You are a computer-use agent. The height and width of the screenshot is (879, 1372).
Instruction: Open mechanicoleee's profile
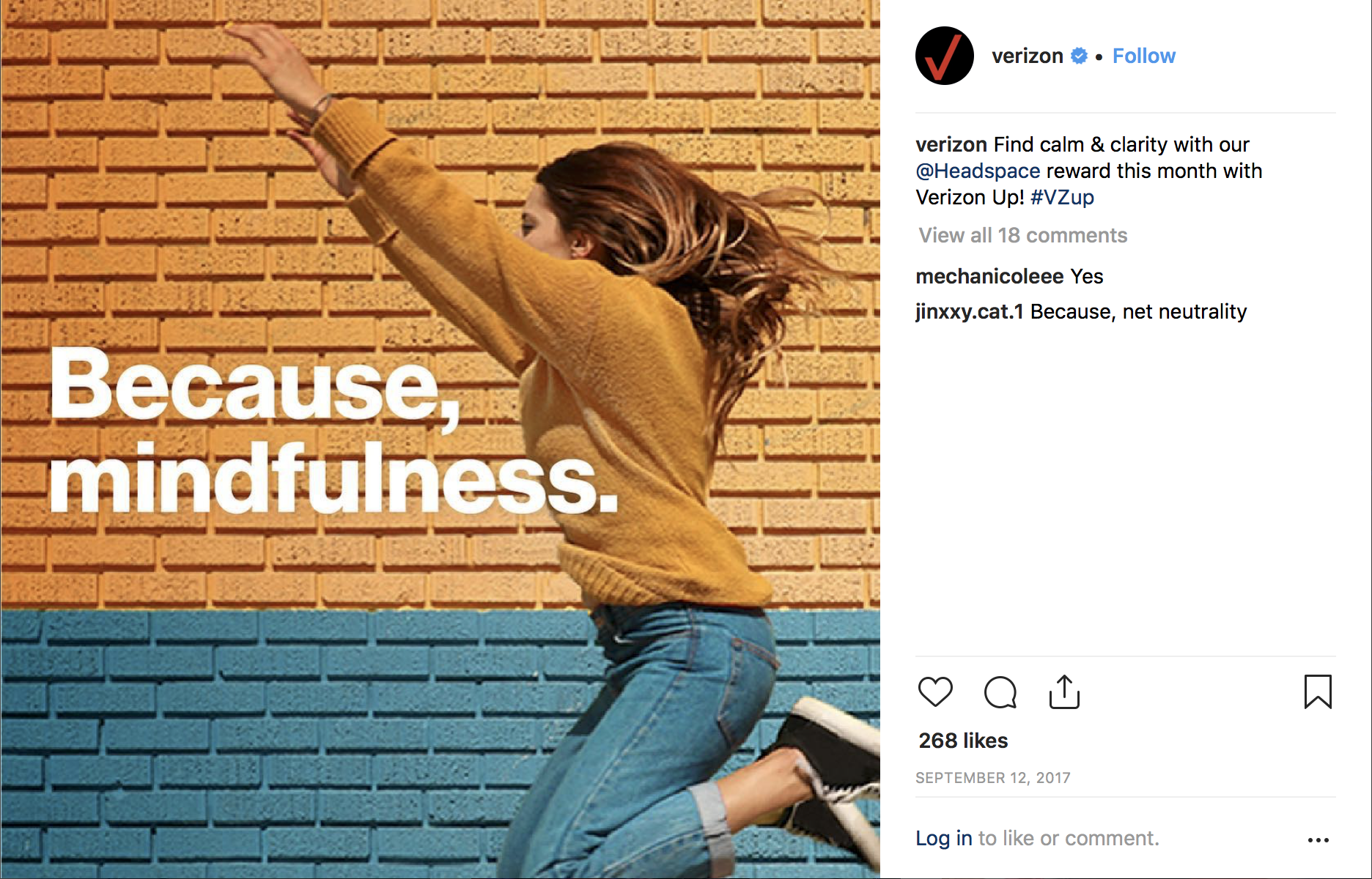989,276
